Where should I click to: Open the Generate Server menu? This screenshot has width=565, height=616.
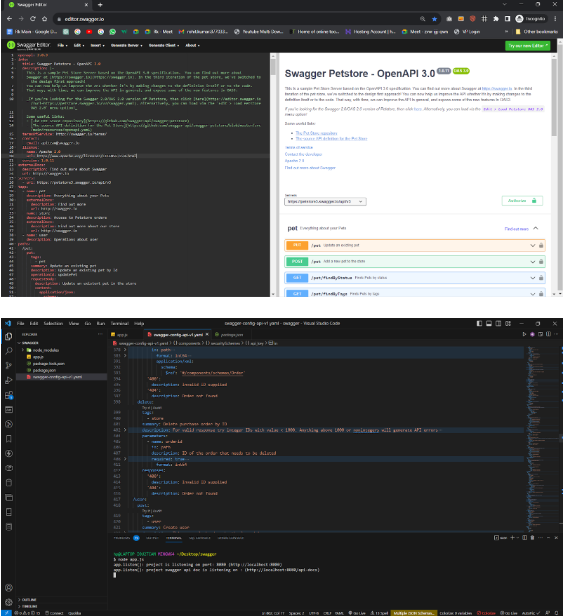127,46
